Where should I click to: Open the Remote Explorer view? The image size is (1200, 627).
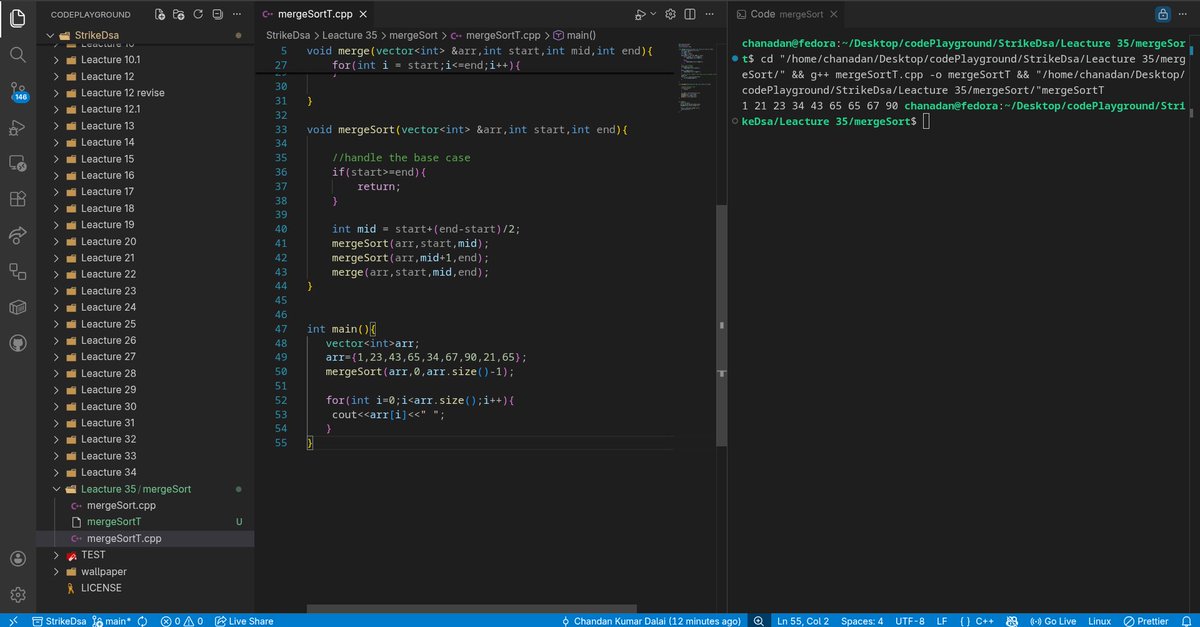pyautogui.click(x=17, y=163)
